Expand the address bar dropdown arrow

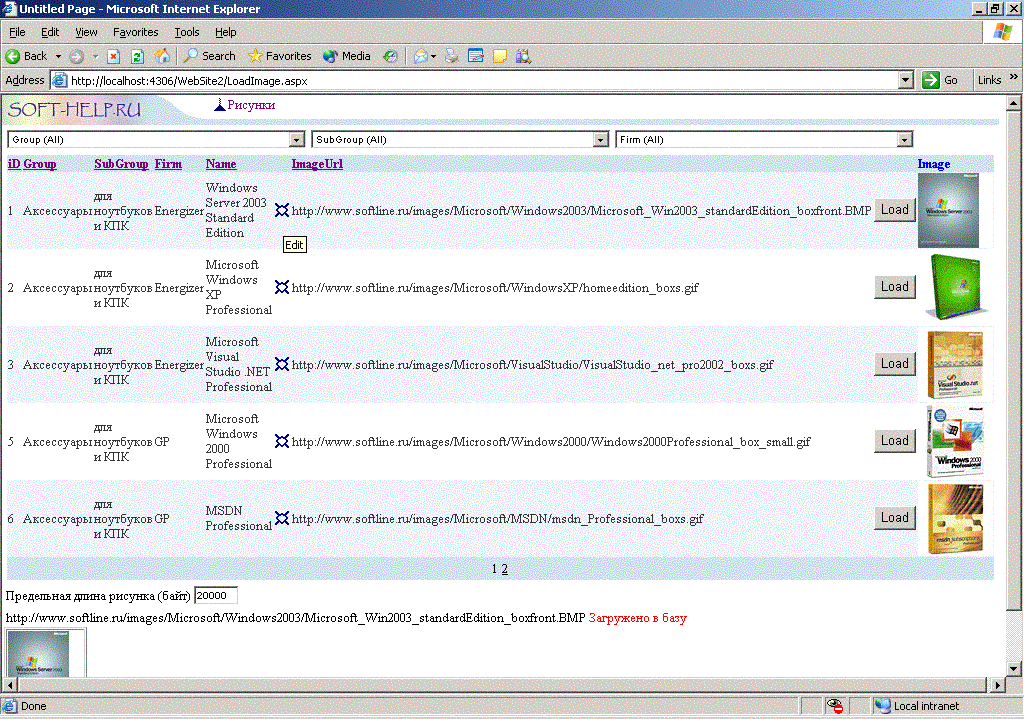(x=905, y=80)
